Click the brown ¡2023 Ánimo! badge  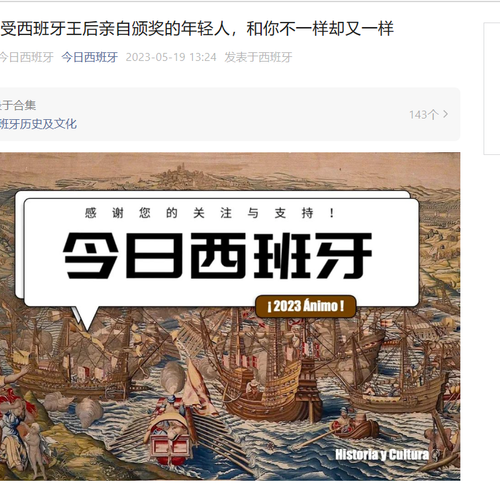(x=306, y=306)
